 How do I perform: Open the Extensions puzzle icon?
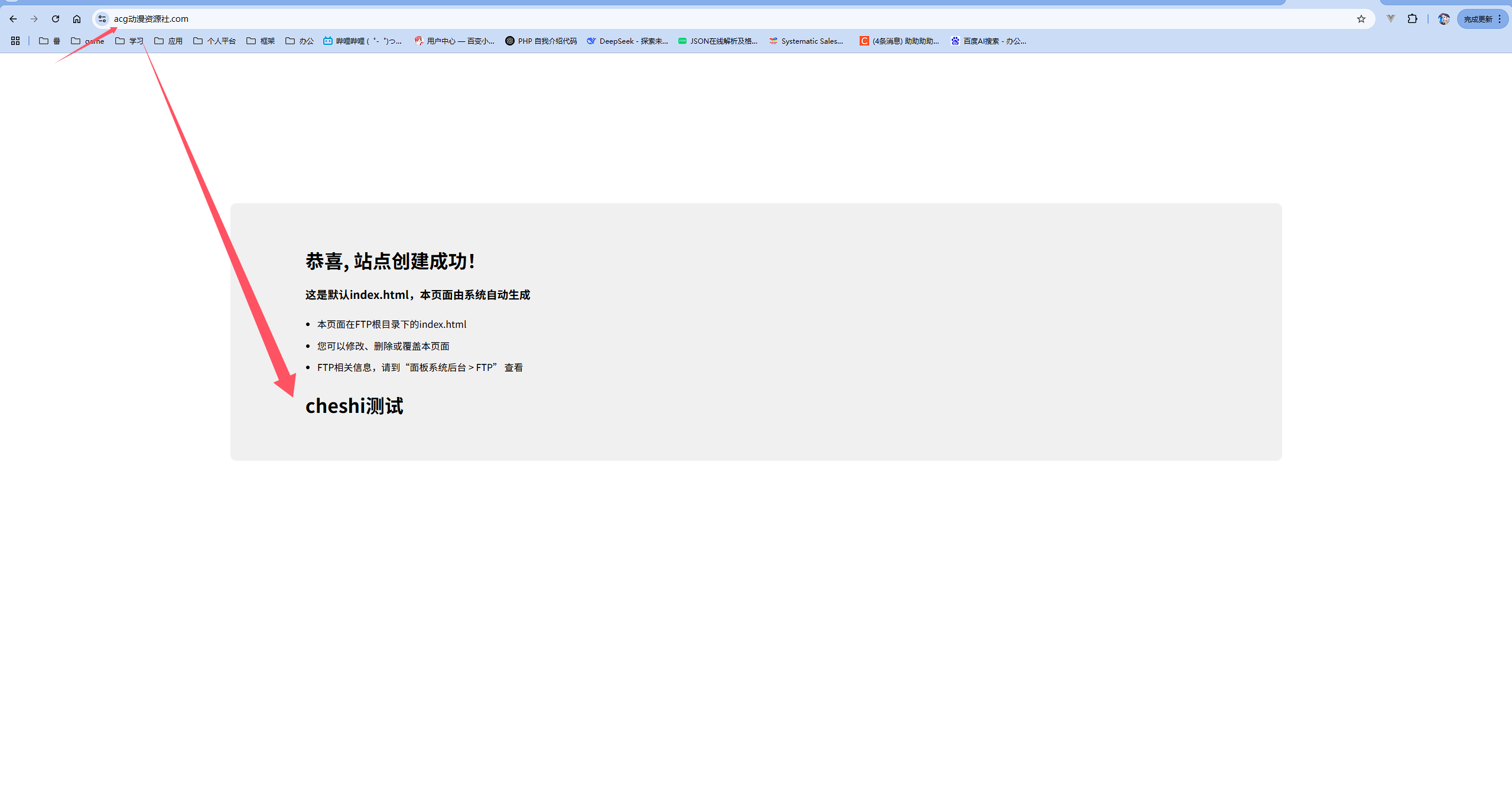point(1412,19)
